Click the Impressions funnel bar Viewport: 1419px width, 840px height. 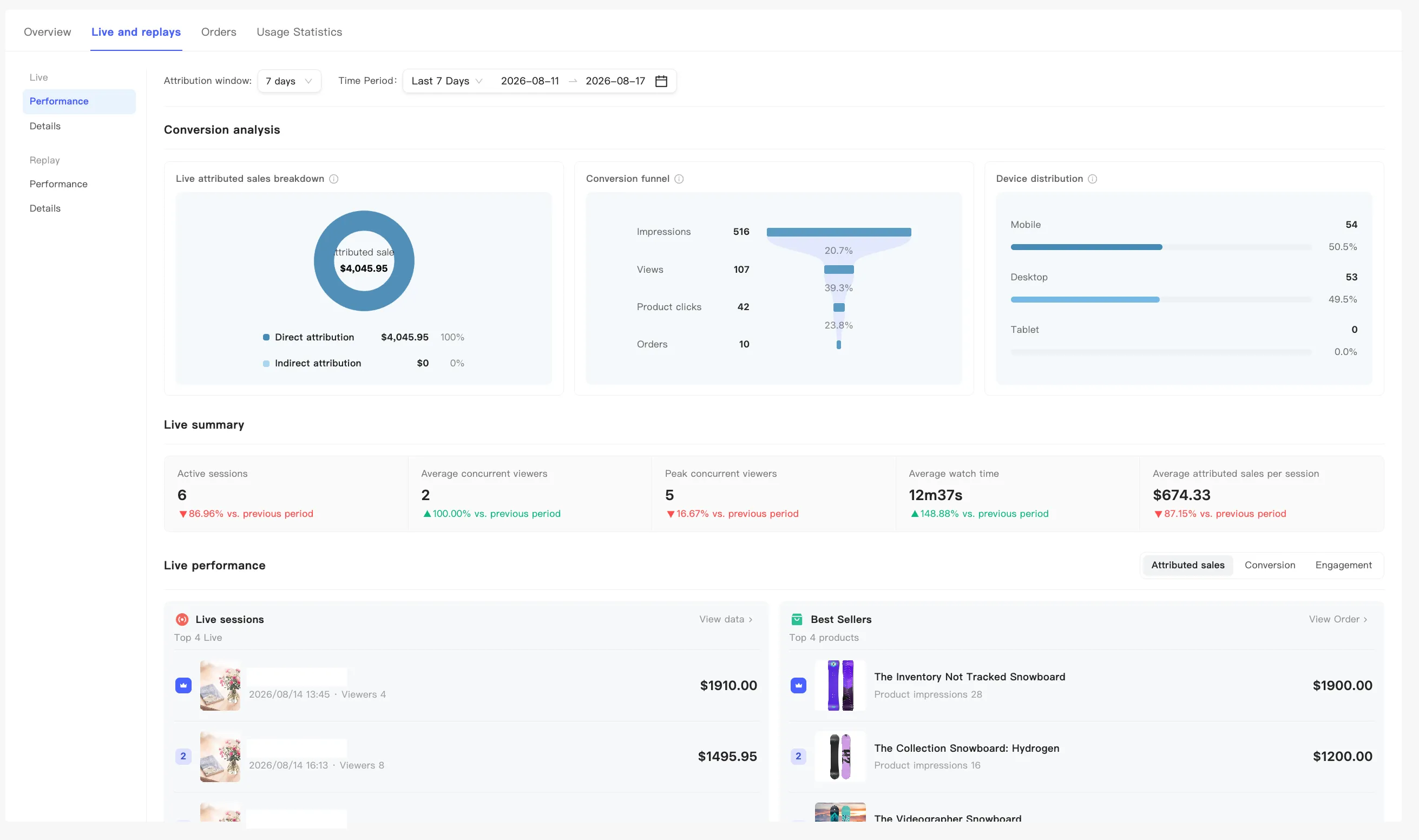coord(839,232)
